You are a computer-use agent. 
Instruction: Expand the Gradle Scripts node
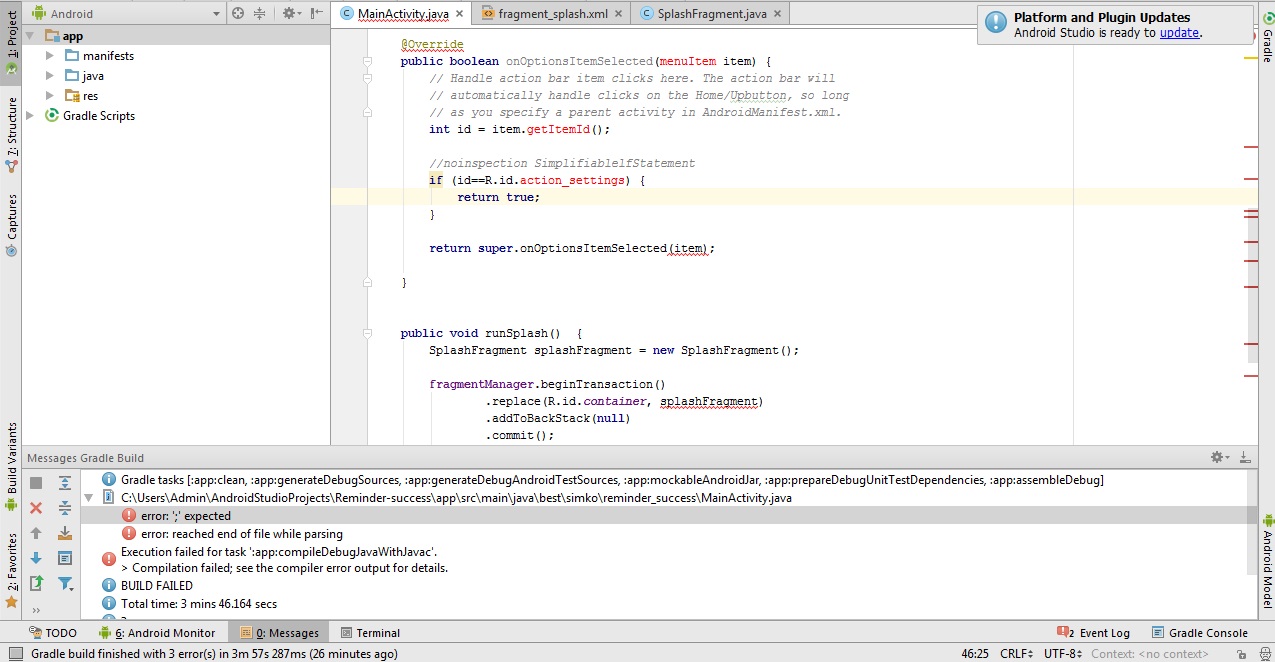pyautogui.click(x=30, y=116)
